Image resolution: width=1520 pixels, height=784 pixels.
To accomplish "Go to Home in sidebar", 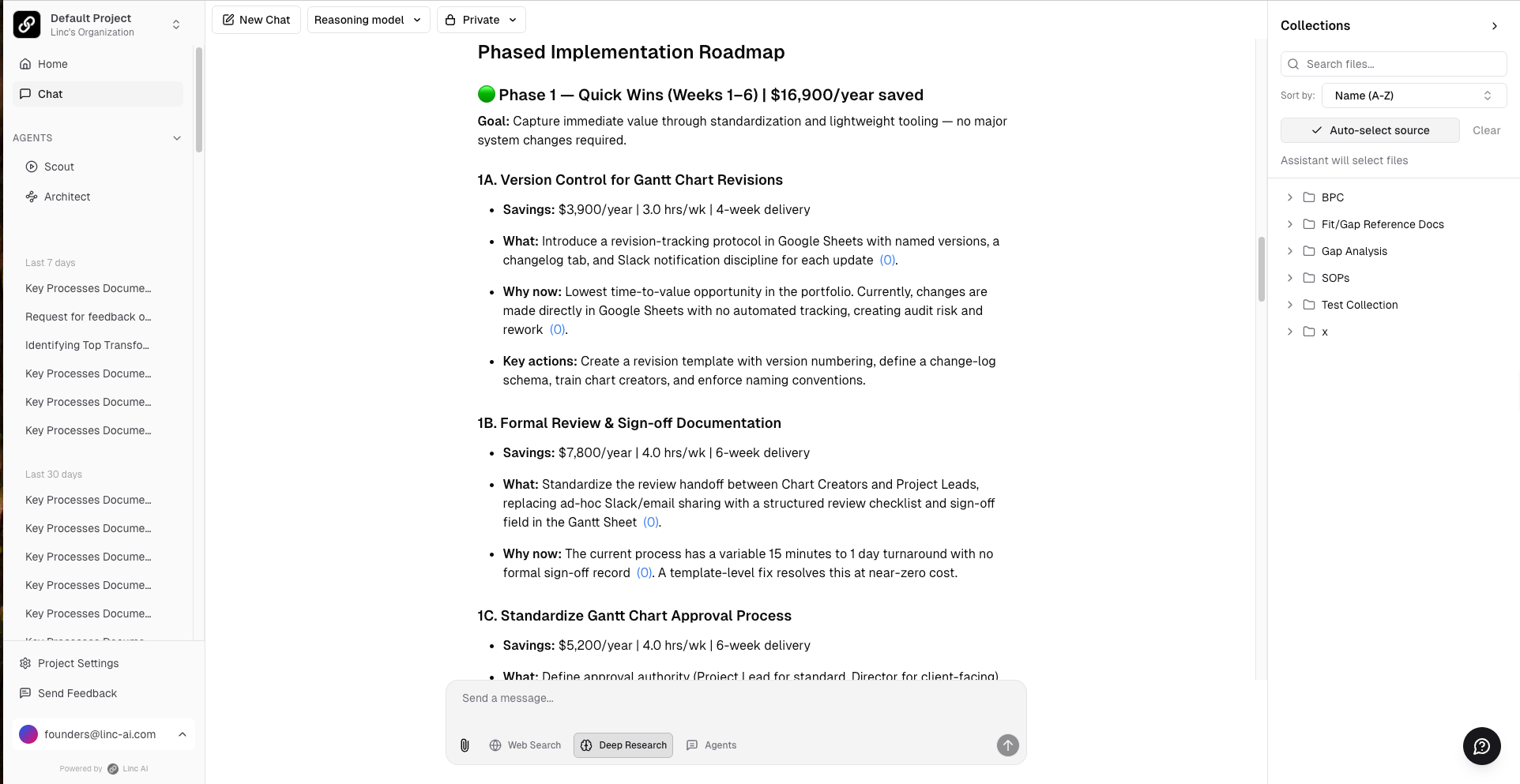I will [x=52, y=64].
